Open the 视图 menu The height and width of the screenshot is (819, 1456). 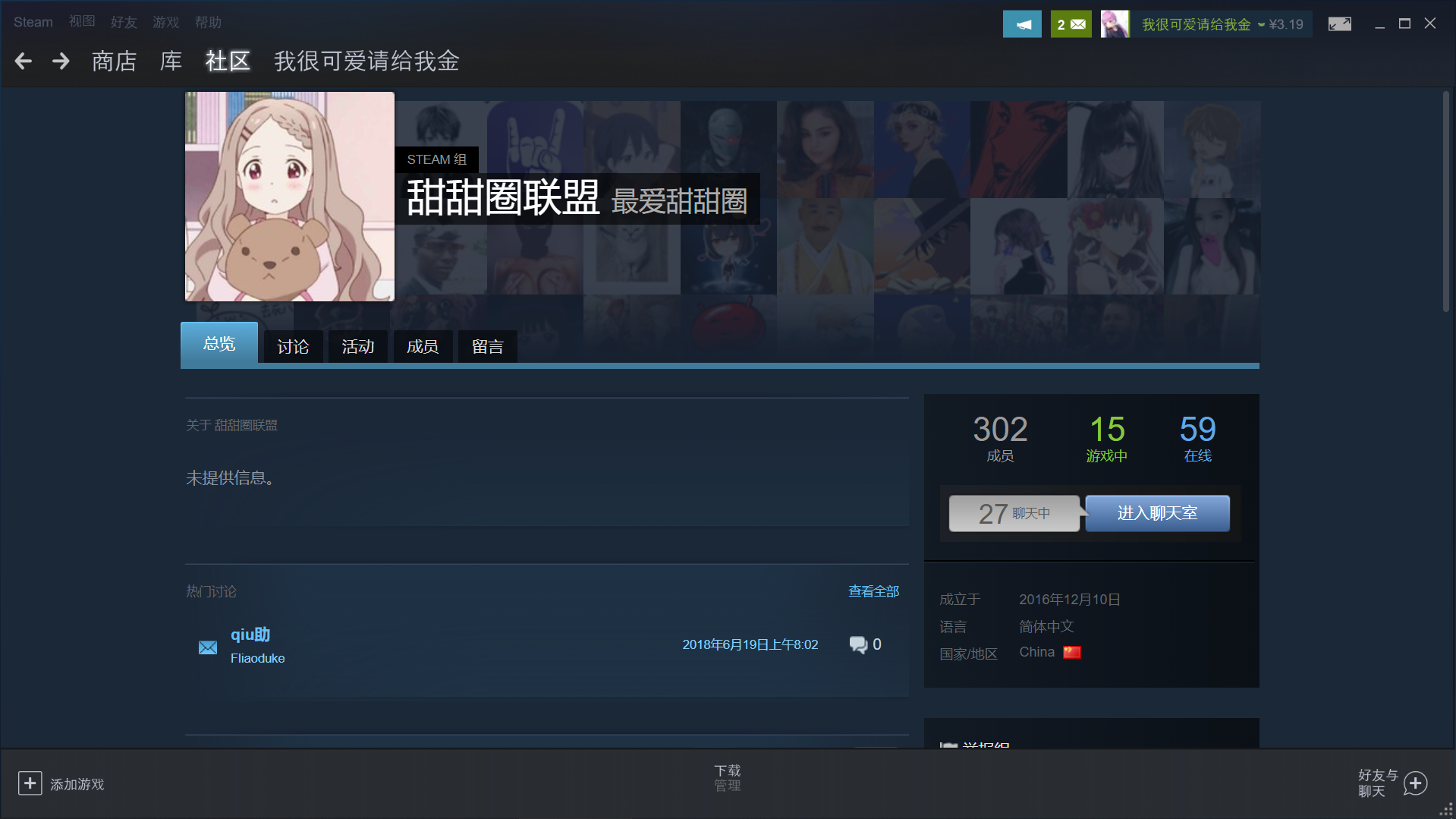click(82, 21)
